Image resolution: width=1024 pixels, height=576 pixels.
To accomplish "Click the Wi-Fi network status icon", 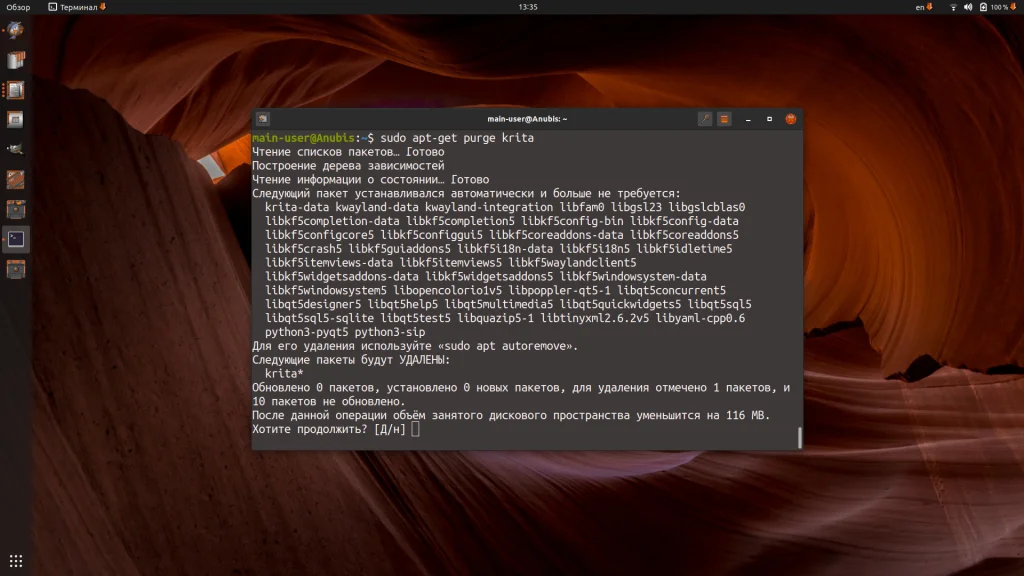I will [953, 7].
